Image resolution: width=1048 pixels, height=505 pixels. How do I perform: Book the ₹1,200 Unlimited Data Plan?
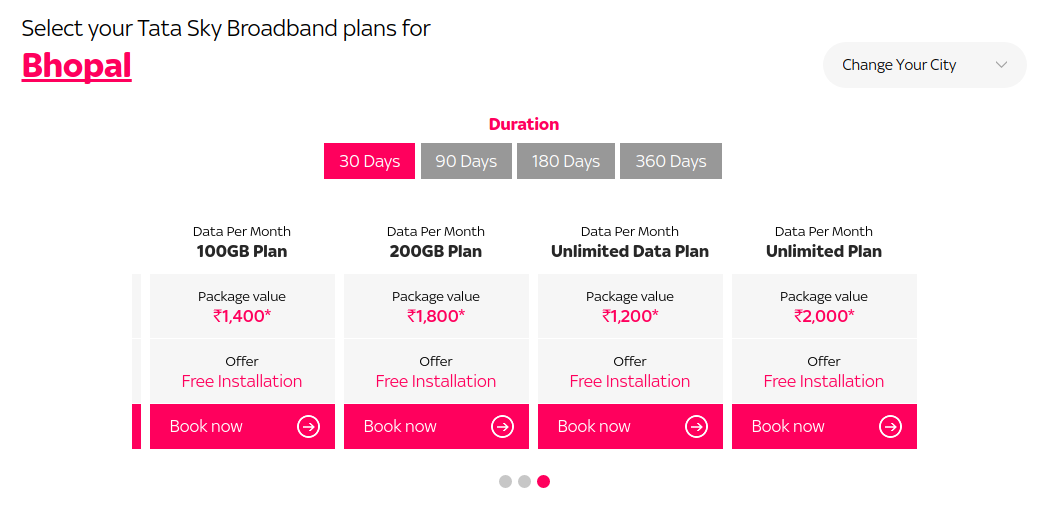pos(595,427)
